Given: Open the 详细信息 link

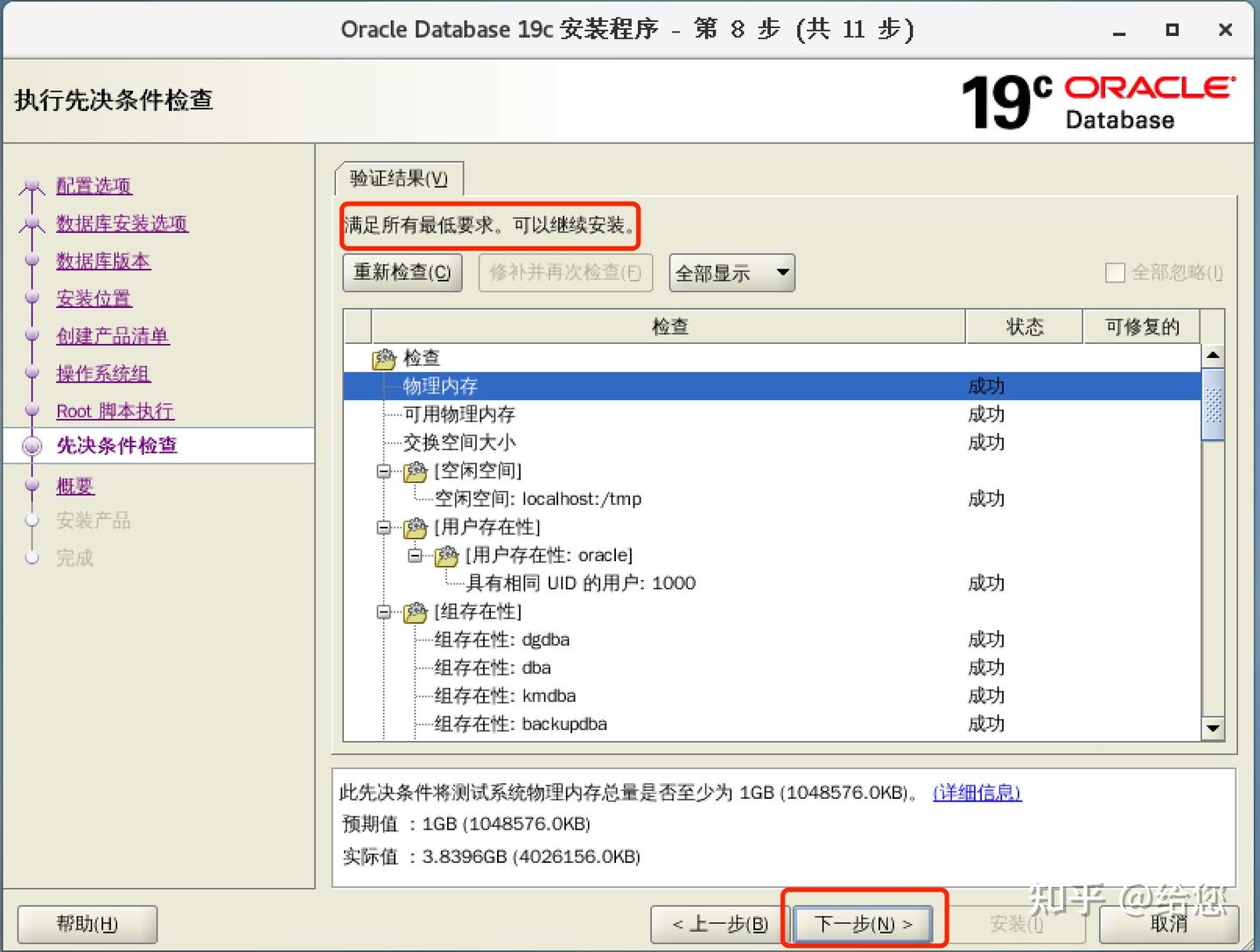Looking at the screenshot, I should tap(976, 793).
